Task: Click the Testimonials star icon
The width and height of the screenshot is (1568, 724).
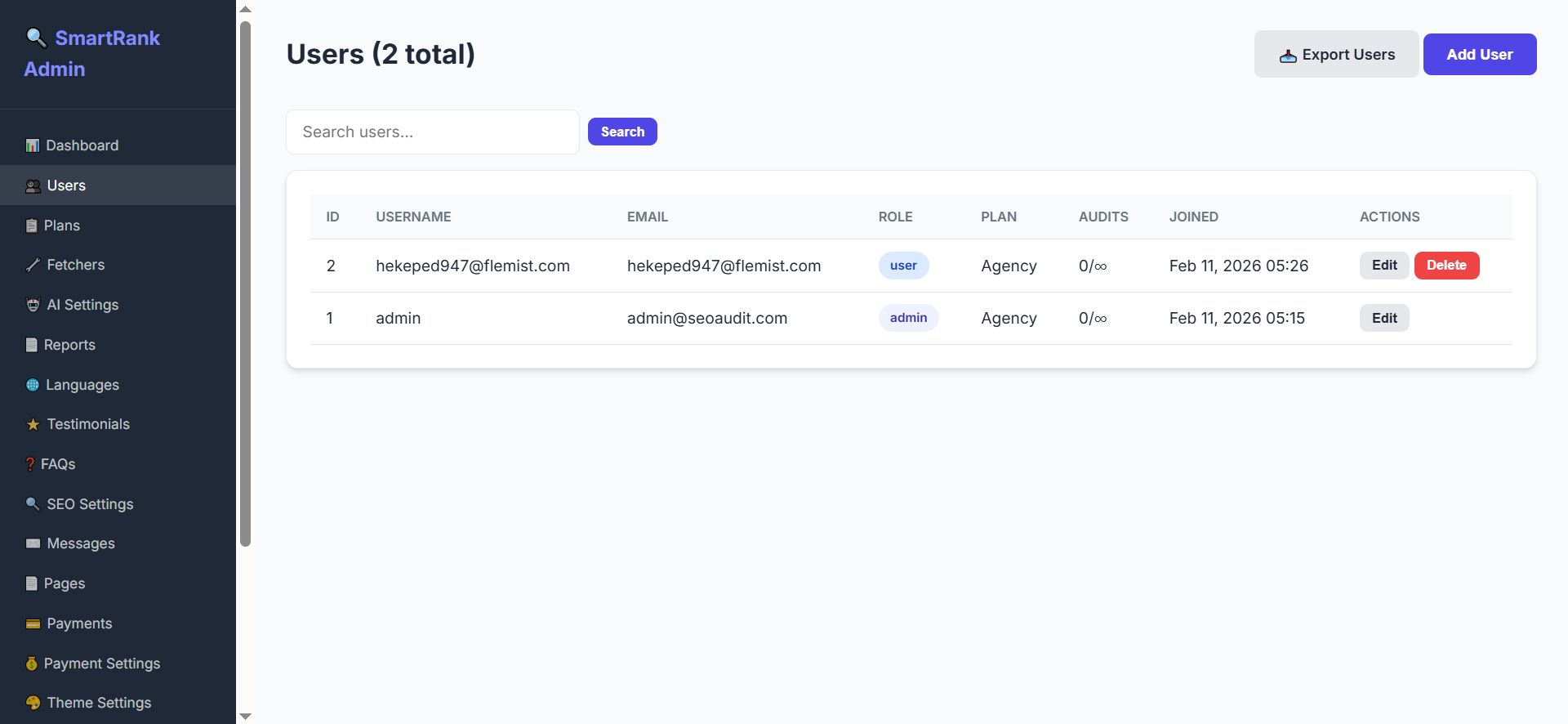Action: click(33, 424)
